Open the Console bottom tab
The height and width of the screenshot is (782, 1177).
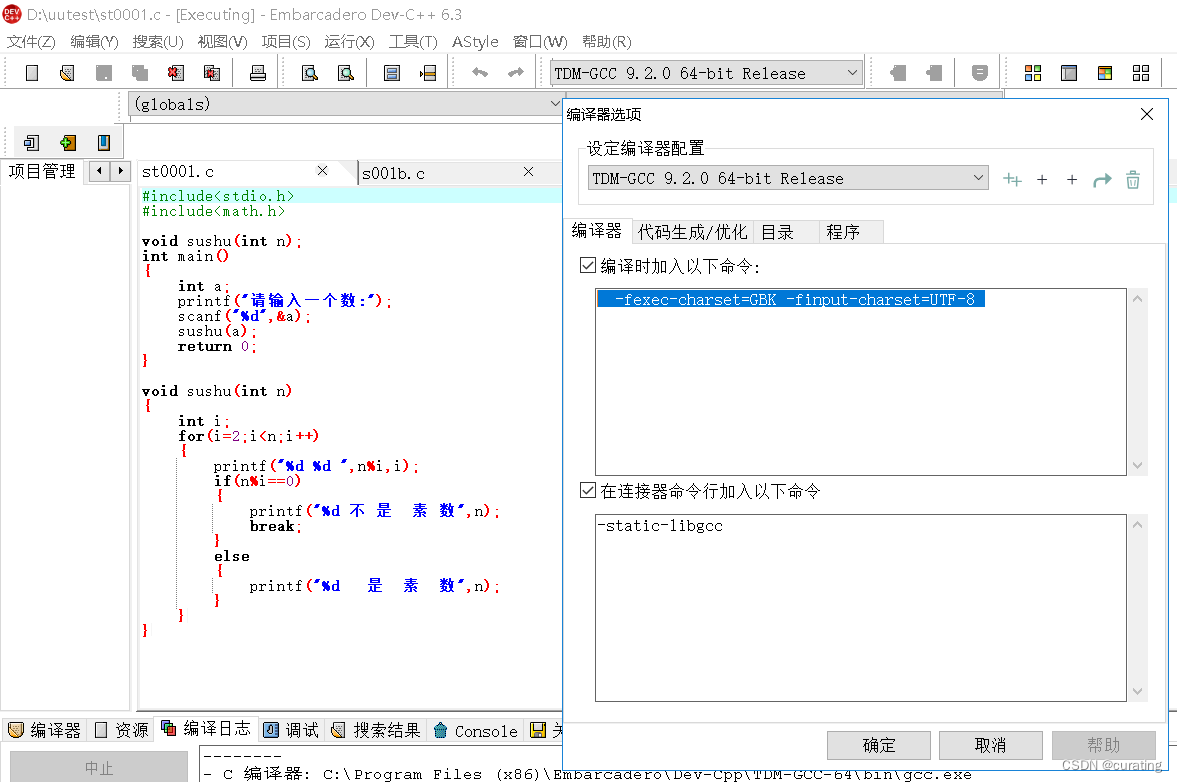tap(476, 730)
